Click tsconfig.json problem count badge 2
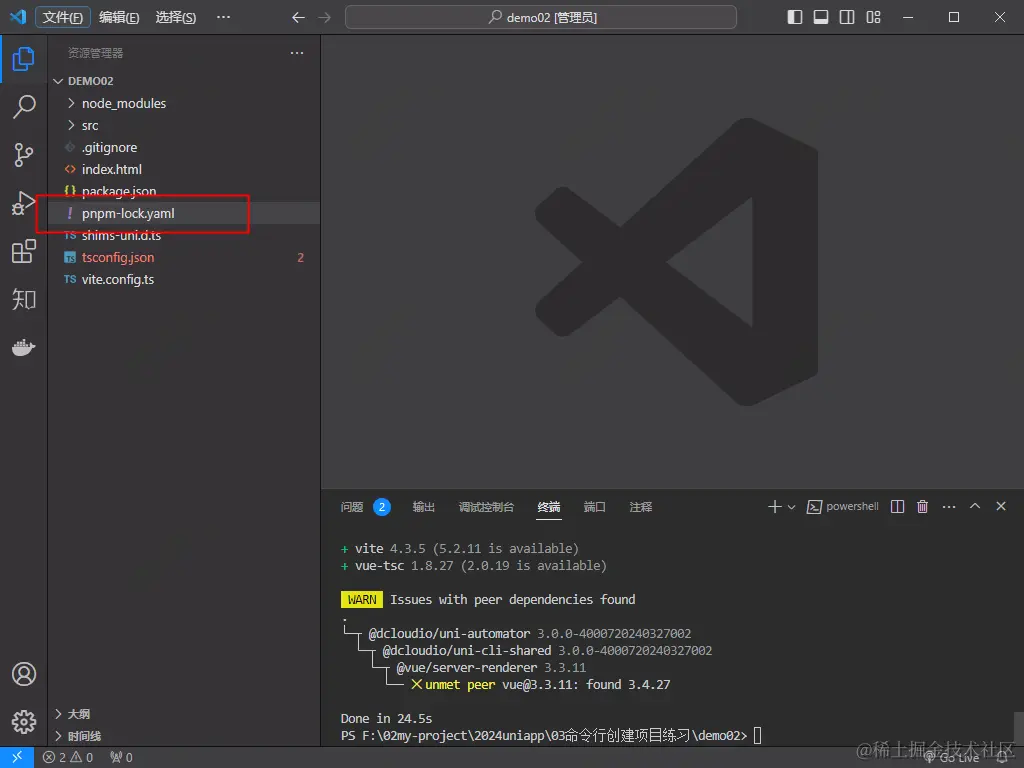The width and height of the screenshot is (1024, 768). point(300,257)
